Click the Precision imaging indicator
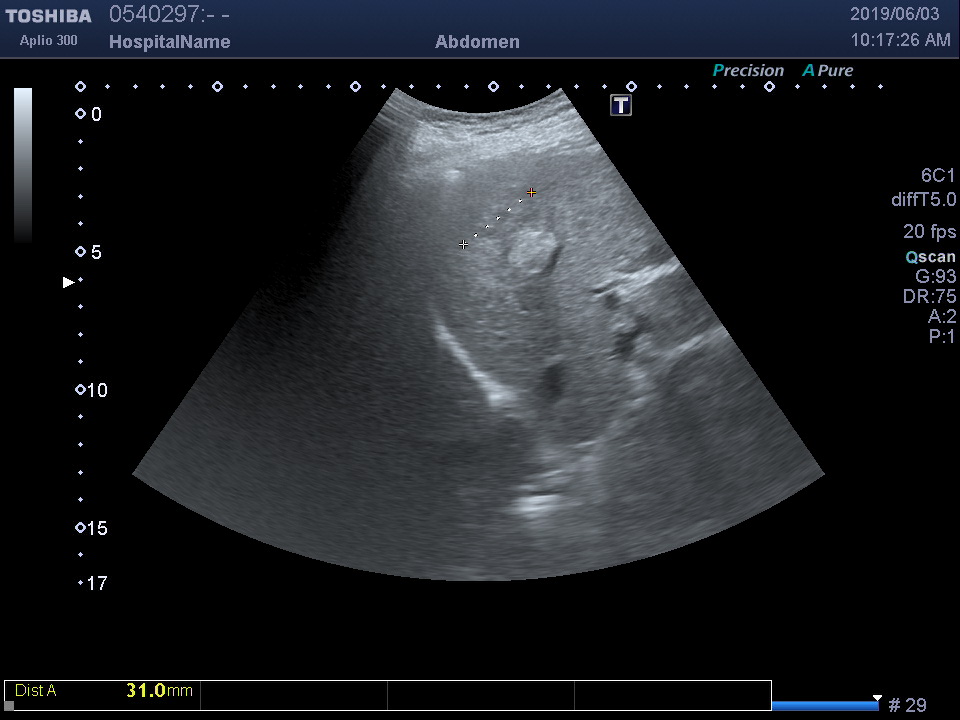The width and height of the screenshot is (960, 720). coord(748,70)
